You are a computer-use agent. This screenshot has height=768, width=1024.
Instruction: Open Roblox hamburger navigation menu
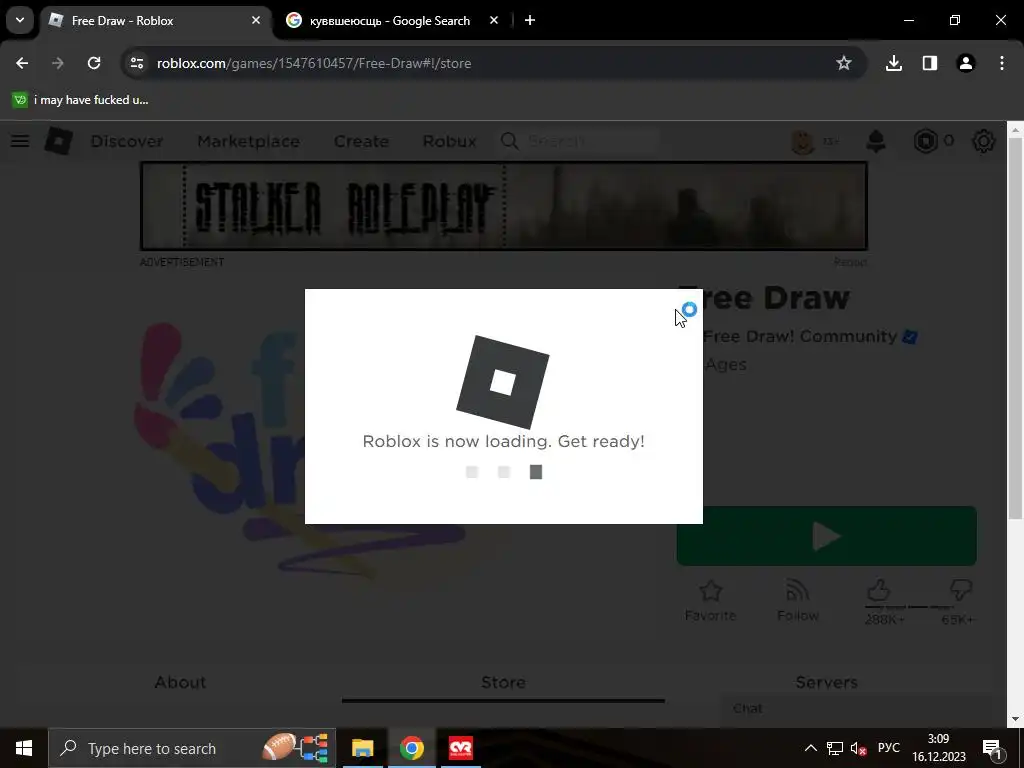pyautogui.click(x=20, y=141)
